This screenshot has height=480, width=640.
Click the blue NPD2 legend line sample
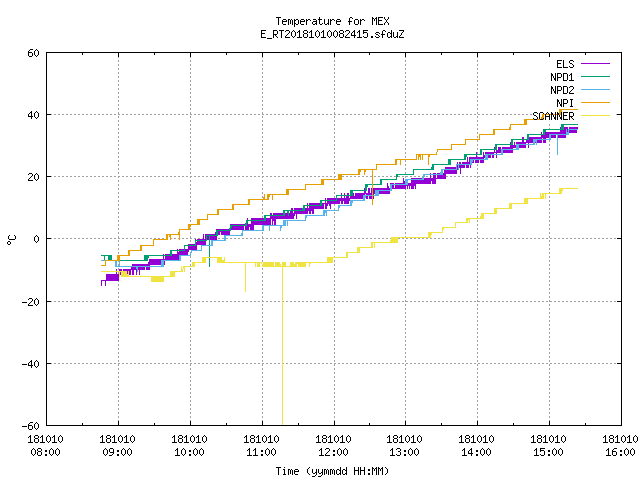pyautogui.click(x=595, y=89)
